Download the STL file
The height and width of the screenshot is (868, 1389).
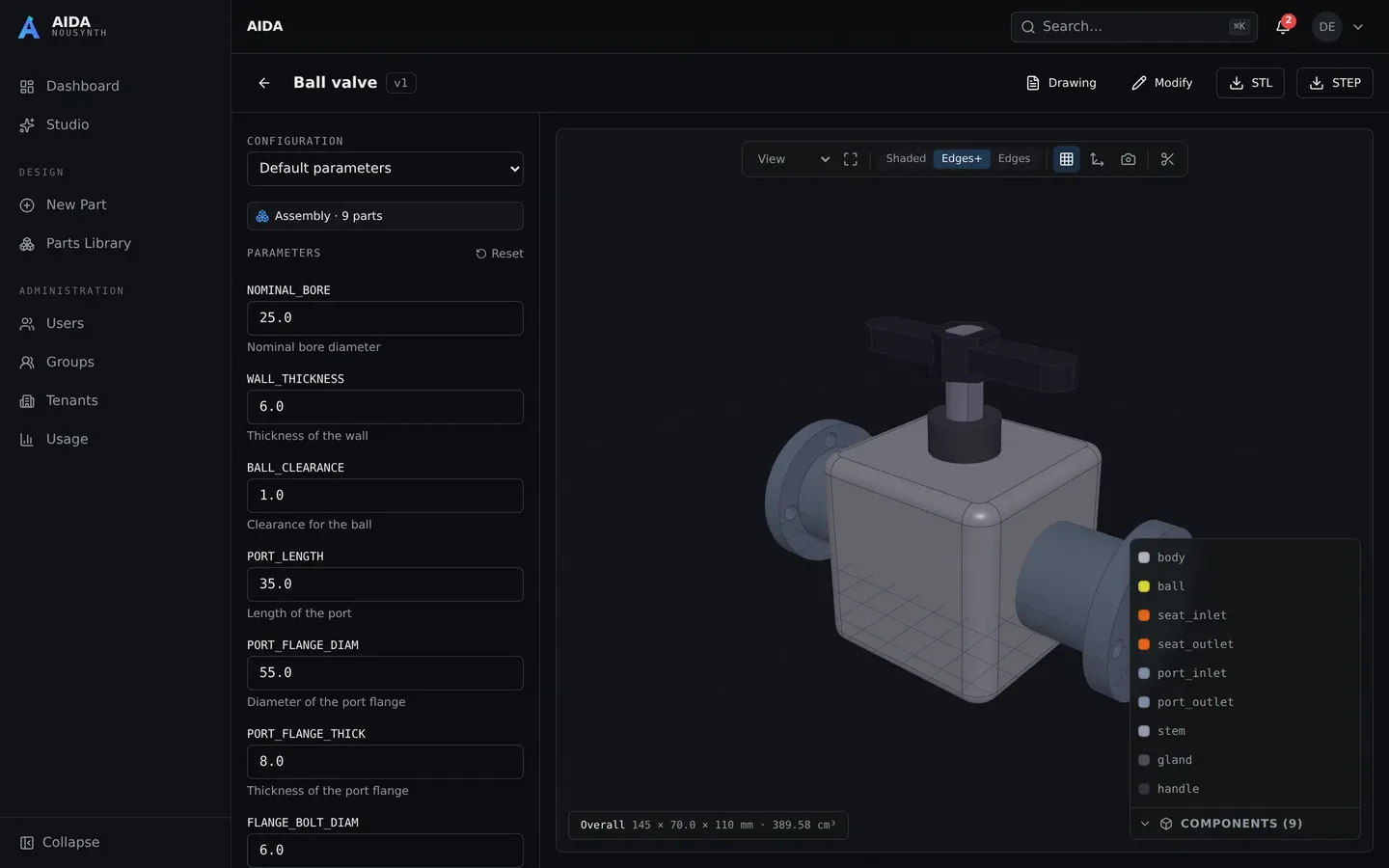1250,83
